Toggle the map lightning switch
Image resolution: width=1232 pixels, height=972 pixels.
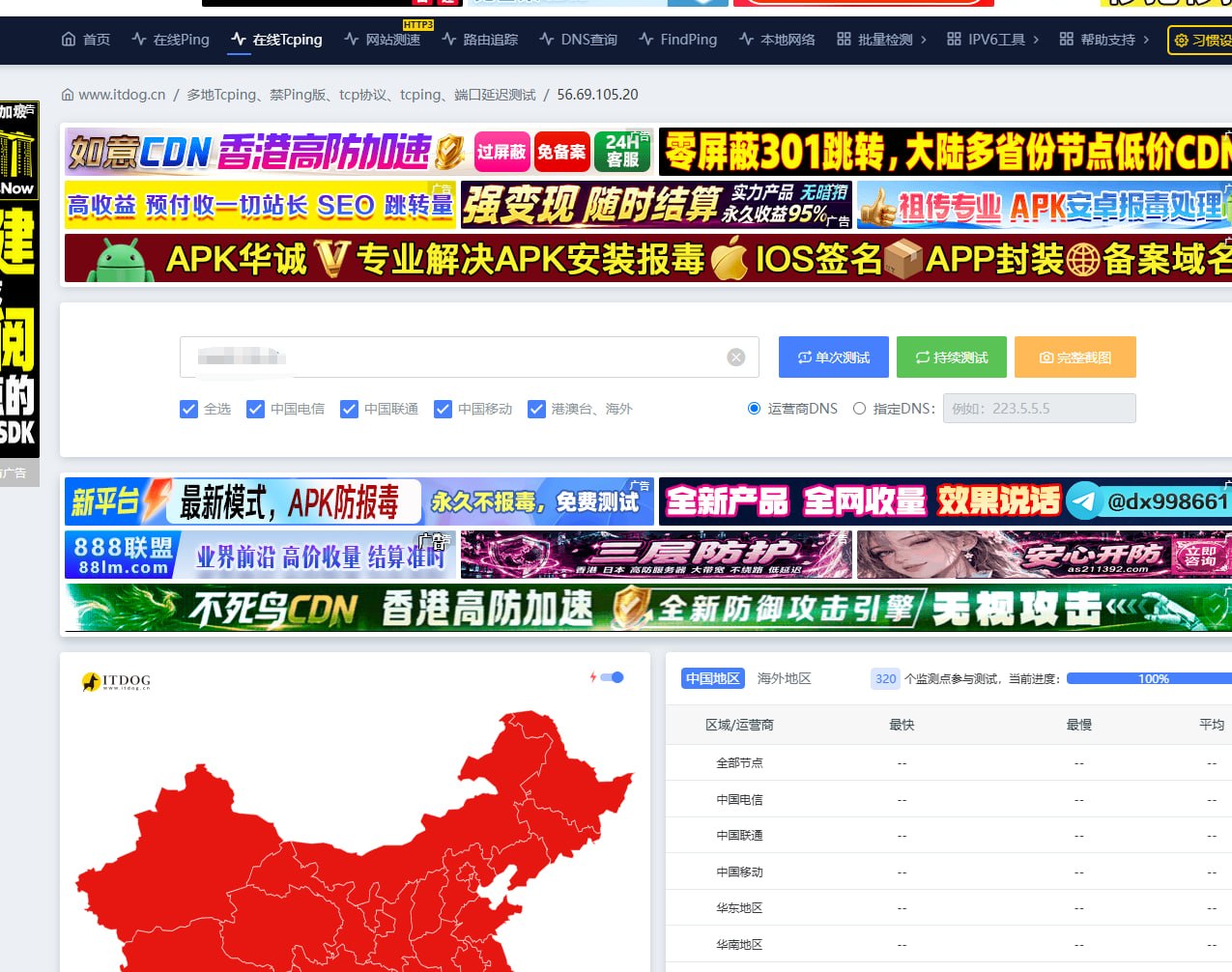[x=612, y=677]
